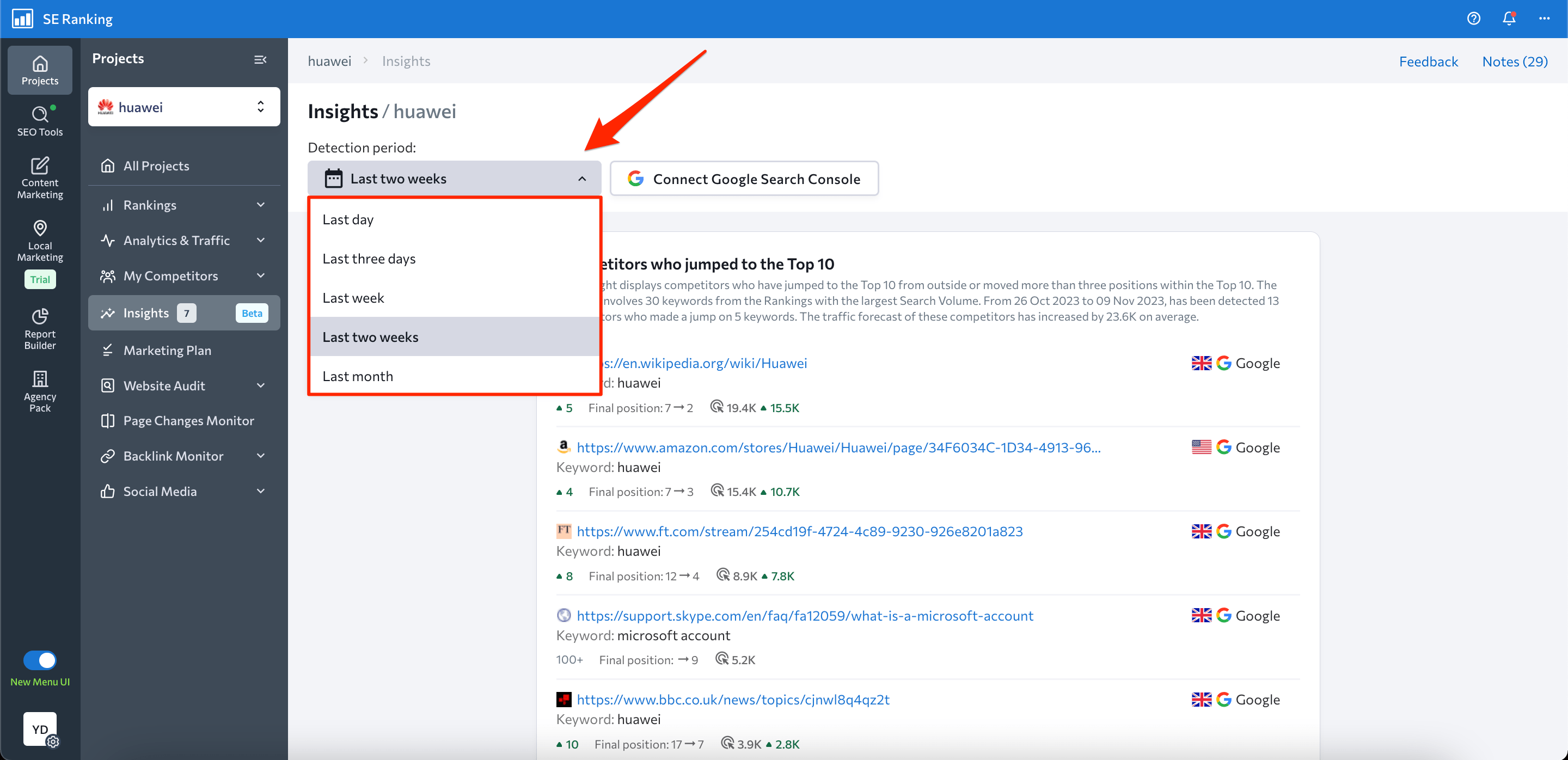1568x760 pixels.
Task: Expand the Backlink Monitor submenu
Action: click(261, 456)
